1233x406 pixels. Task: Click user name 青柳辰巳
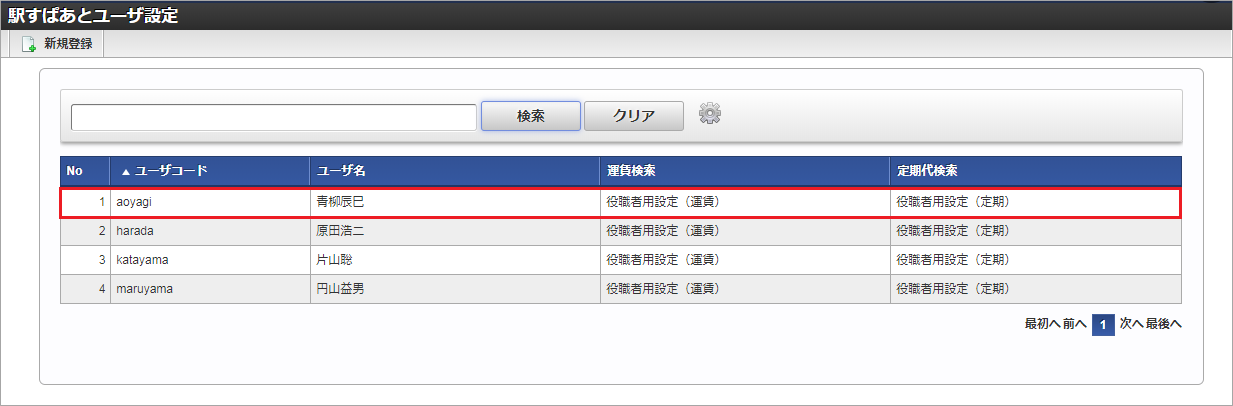point(342,202)
